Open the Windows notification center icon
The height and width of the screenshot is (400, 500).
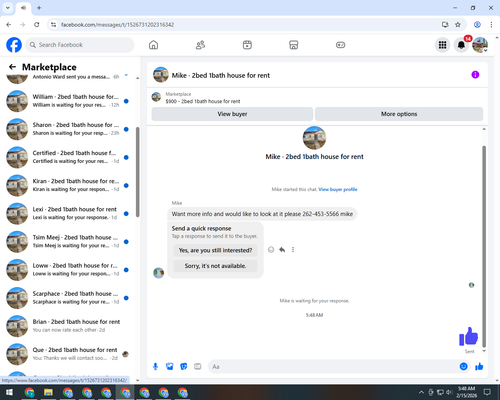point(487,392)
